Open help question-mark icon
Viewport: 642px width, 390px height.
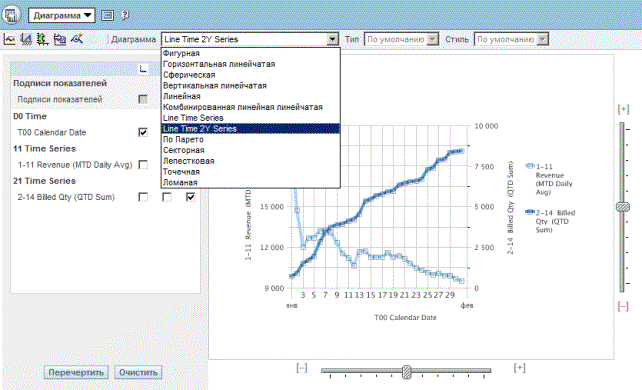click(125, 15)
